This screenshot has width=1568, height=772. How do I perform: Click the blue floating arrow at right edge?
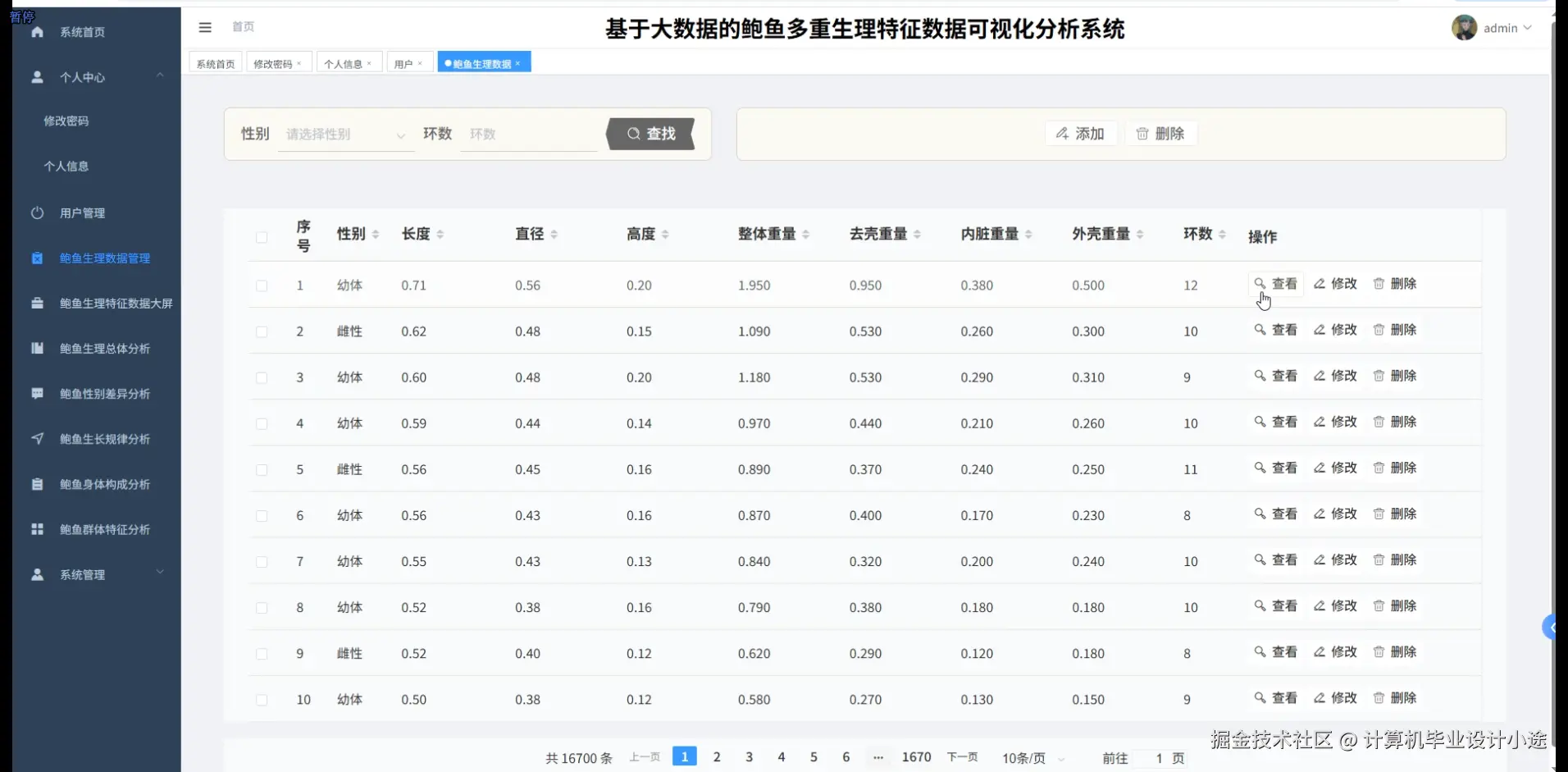point(1549,628)
